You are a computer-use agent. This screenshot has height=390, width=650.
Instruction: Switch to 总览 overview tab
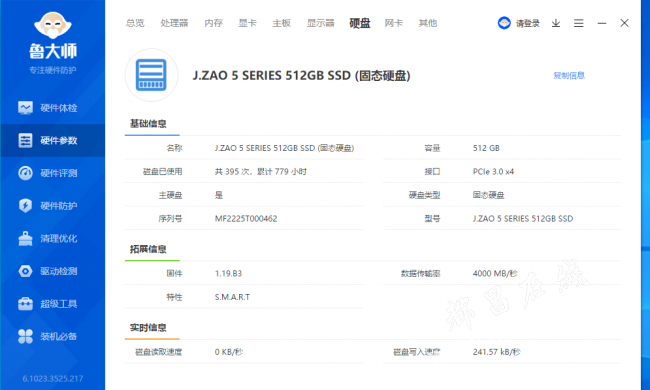pyautogui.click(x=135, y=23)
